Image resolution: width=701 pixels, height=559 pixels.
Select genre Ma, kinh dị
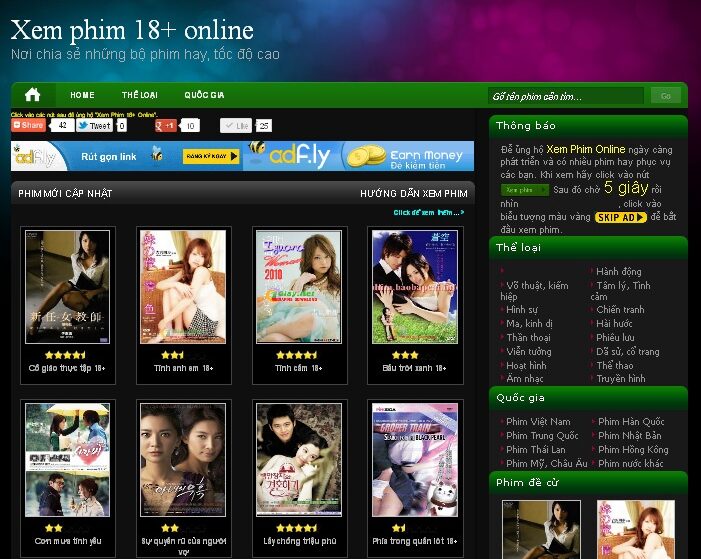pyautogui.click(x=529, y=323)
